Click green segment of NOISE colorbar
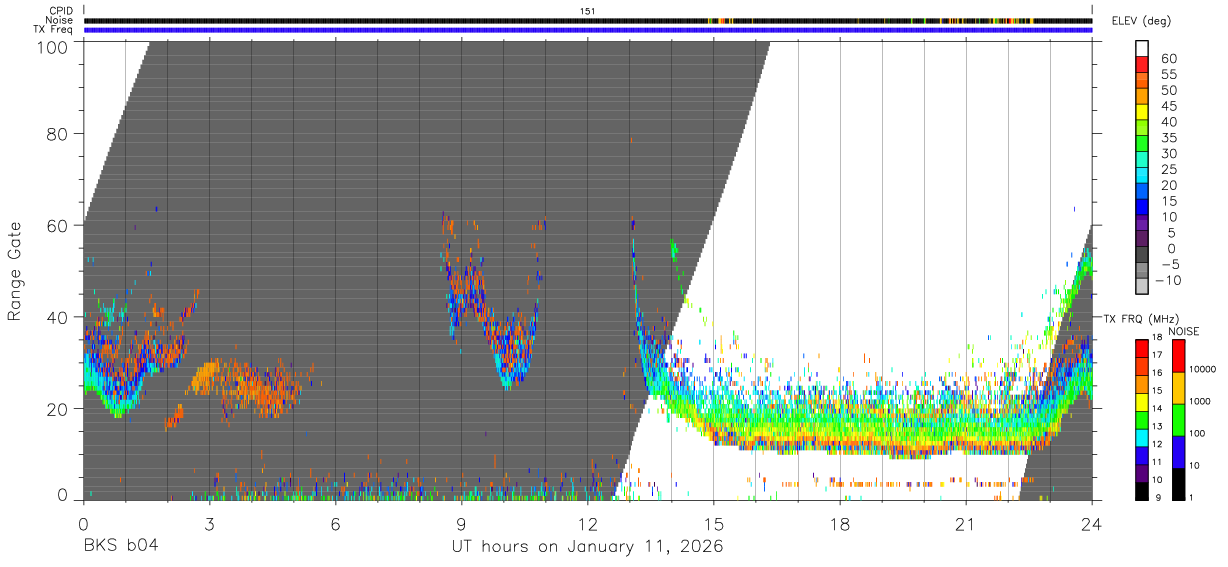This screenshot has height=567, width=1228. [x=1178, y=420]
